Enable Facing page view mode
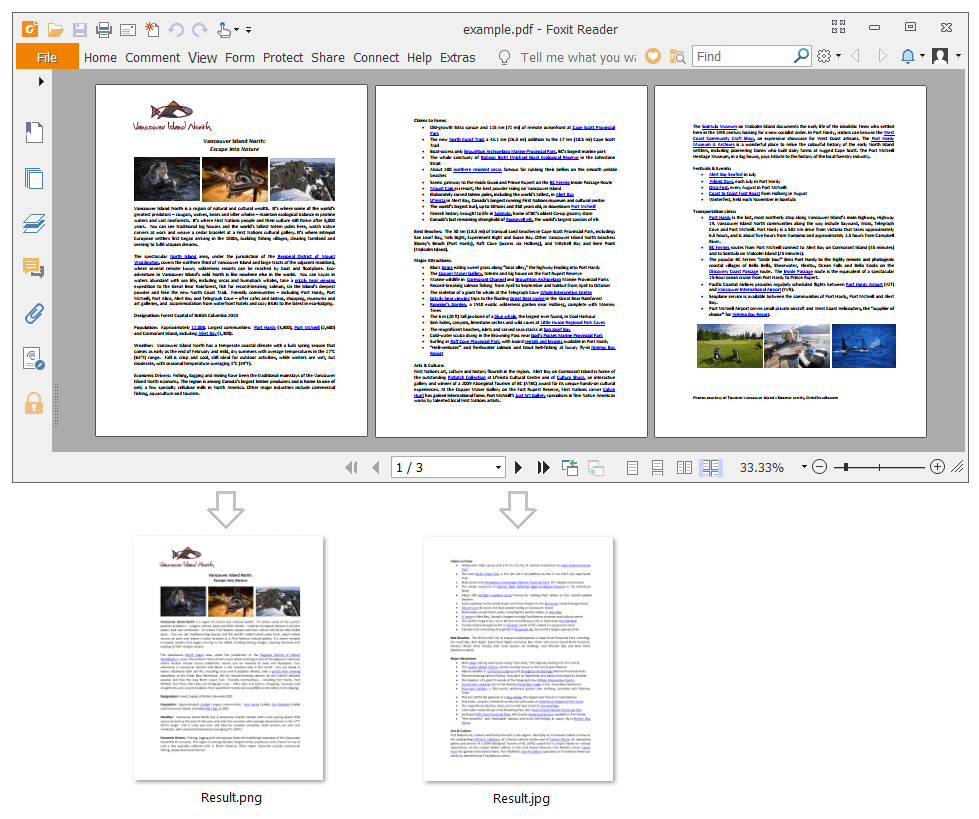This screenshot has width=979, height=819. point(684,466)
